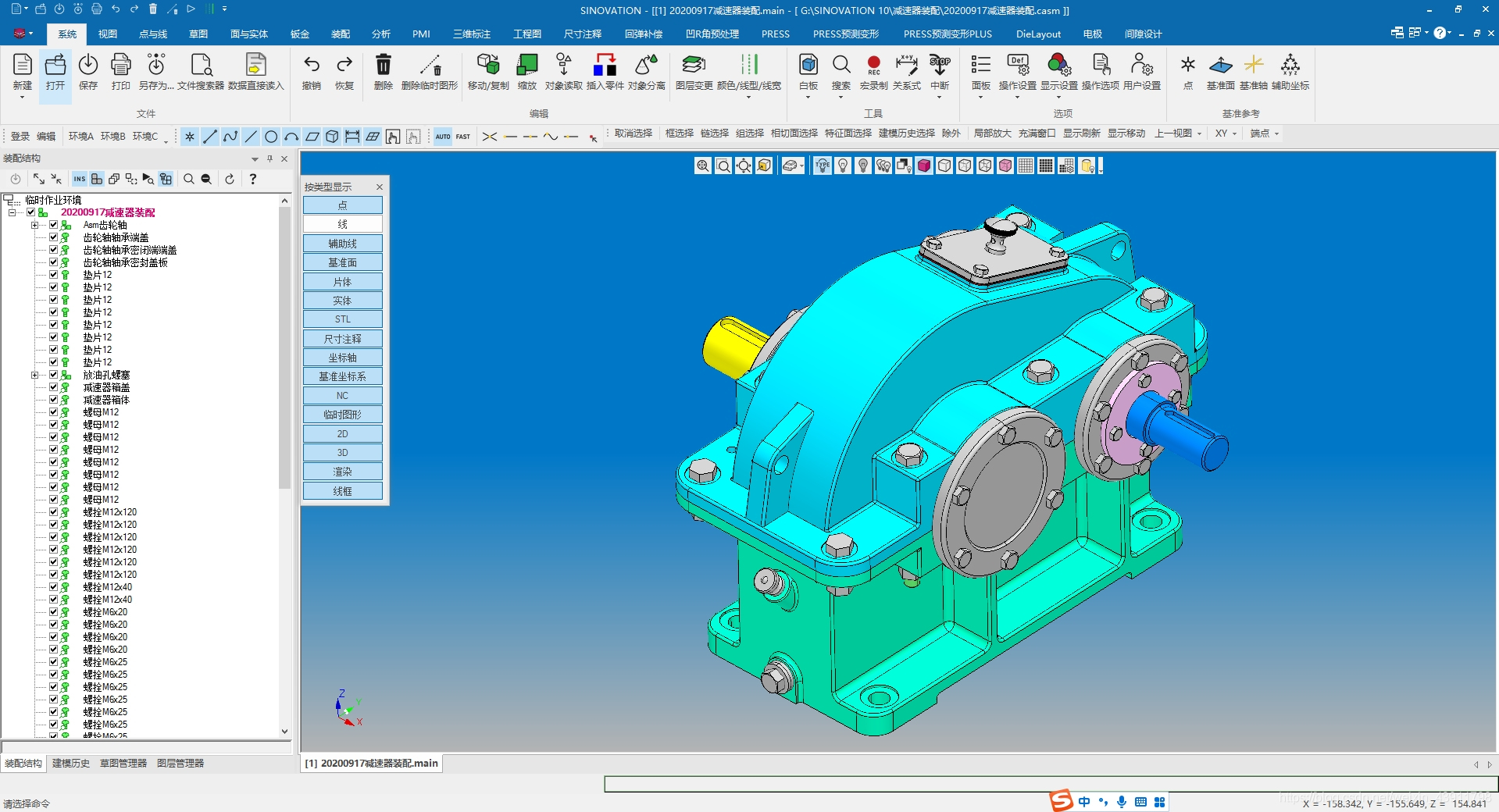Open 显示设置 display settings
This screenshot has height=812, width=1499.
1058,72
